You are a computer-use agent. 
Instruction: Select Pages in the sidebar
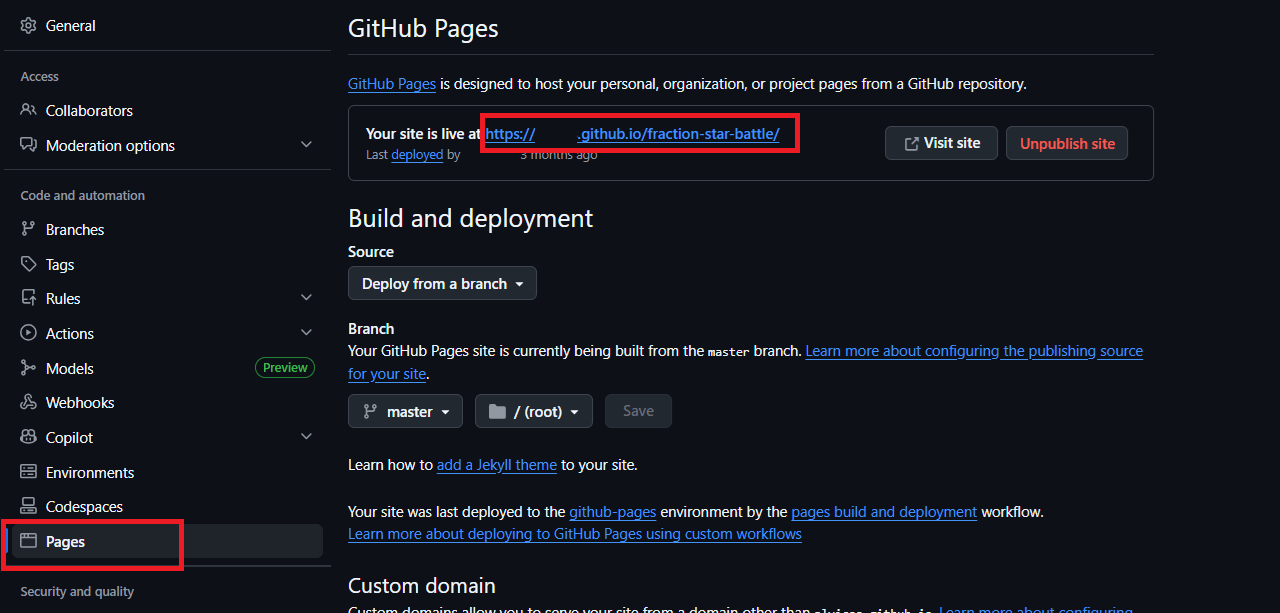[166, 541]
